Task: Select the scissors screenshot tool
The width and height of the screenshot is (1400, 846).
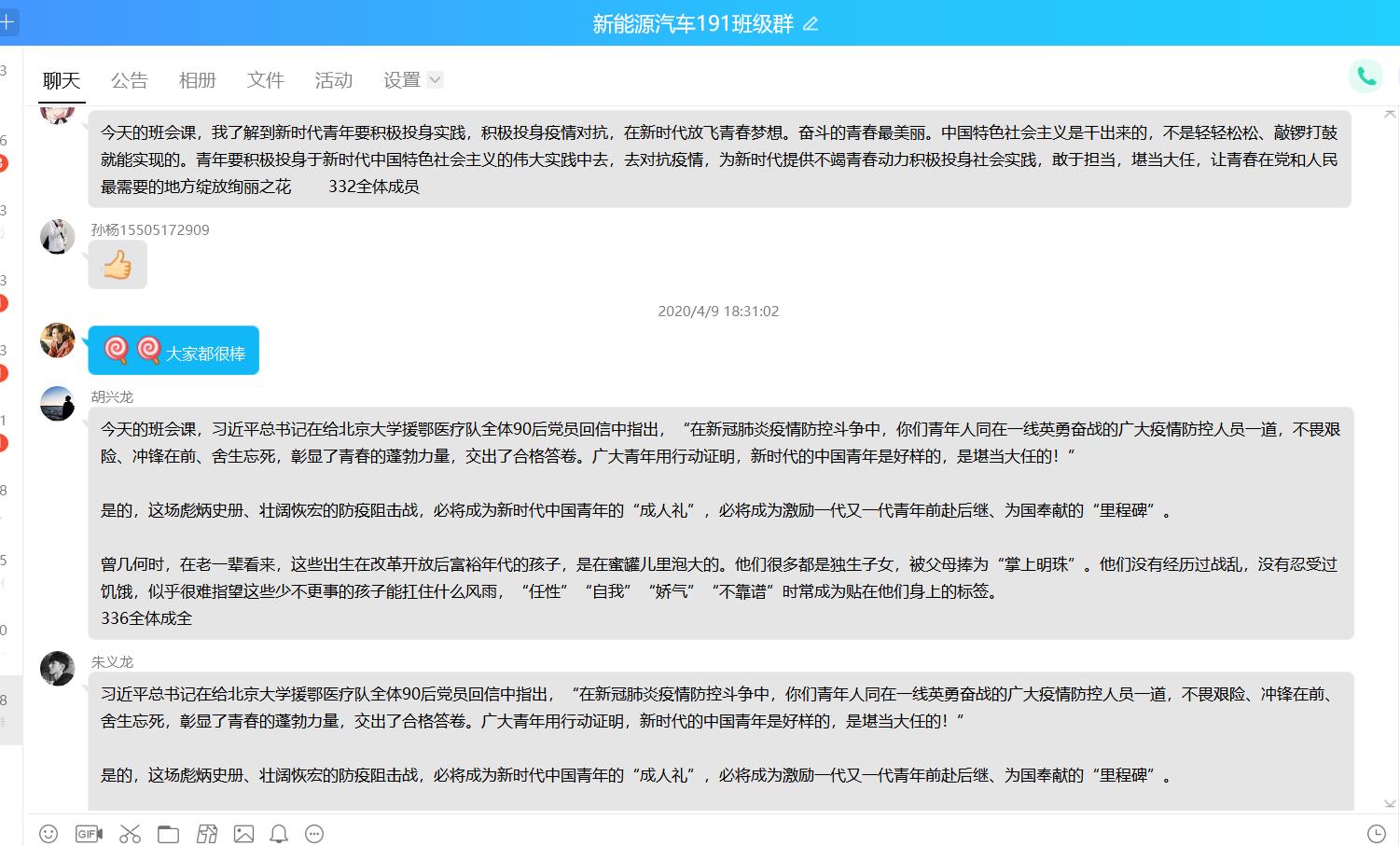Action: (130, 834)
